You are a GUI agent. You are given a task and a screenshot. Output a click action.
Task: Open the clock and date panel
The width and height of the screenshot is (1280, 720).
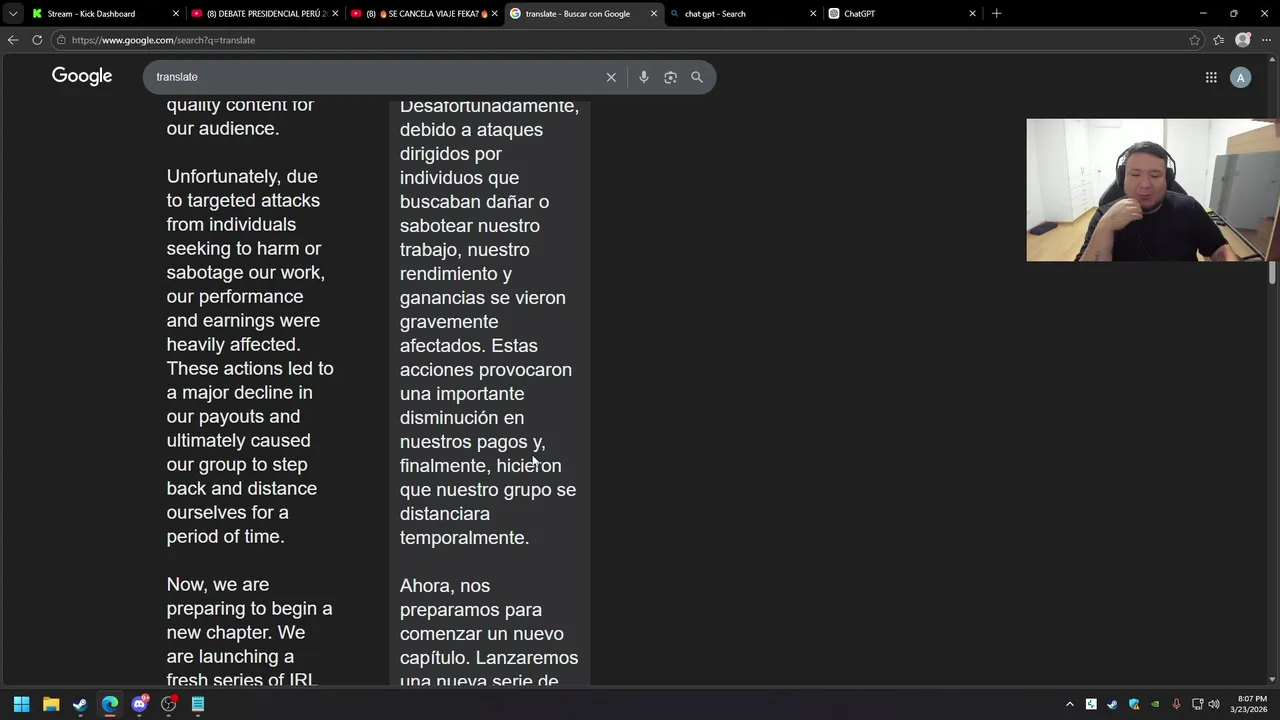(x=1251, y=704)
